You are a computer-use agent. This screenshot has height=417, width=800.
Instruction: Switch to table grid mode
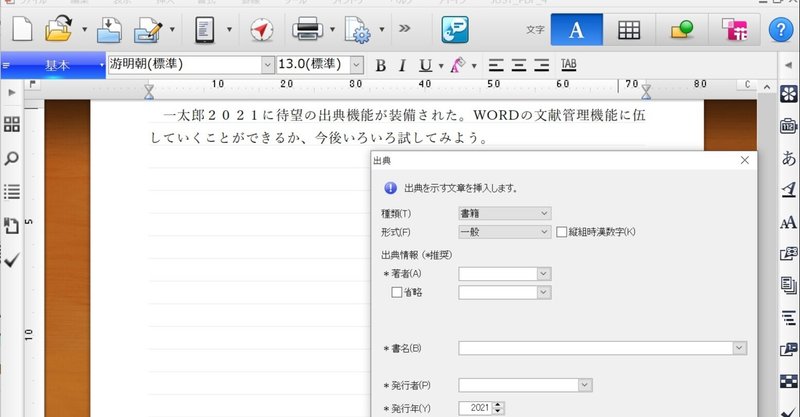pos(629,30)
